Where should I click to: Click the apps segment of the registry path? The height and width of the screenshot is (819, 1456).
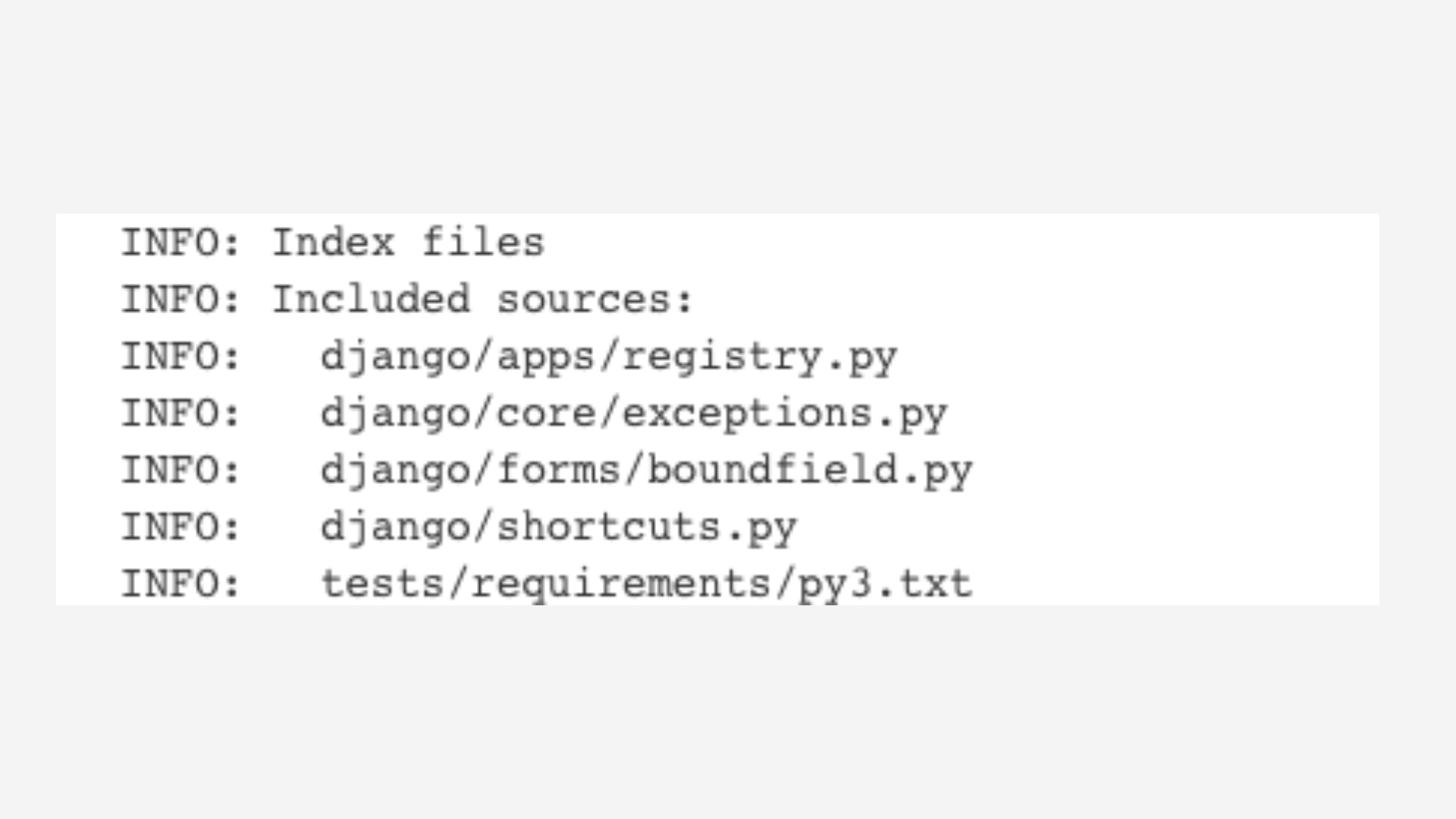point(546,356)
